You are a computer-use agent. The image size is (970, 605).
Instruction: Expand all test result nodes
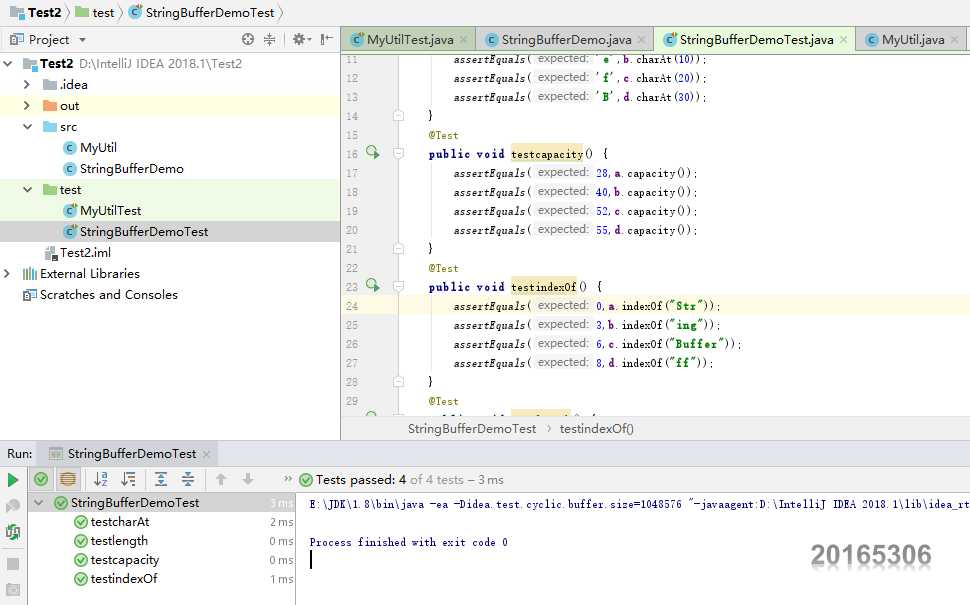pyautogui.click(x=160, y=480)
